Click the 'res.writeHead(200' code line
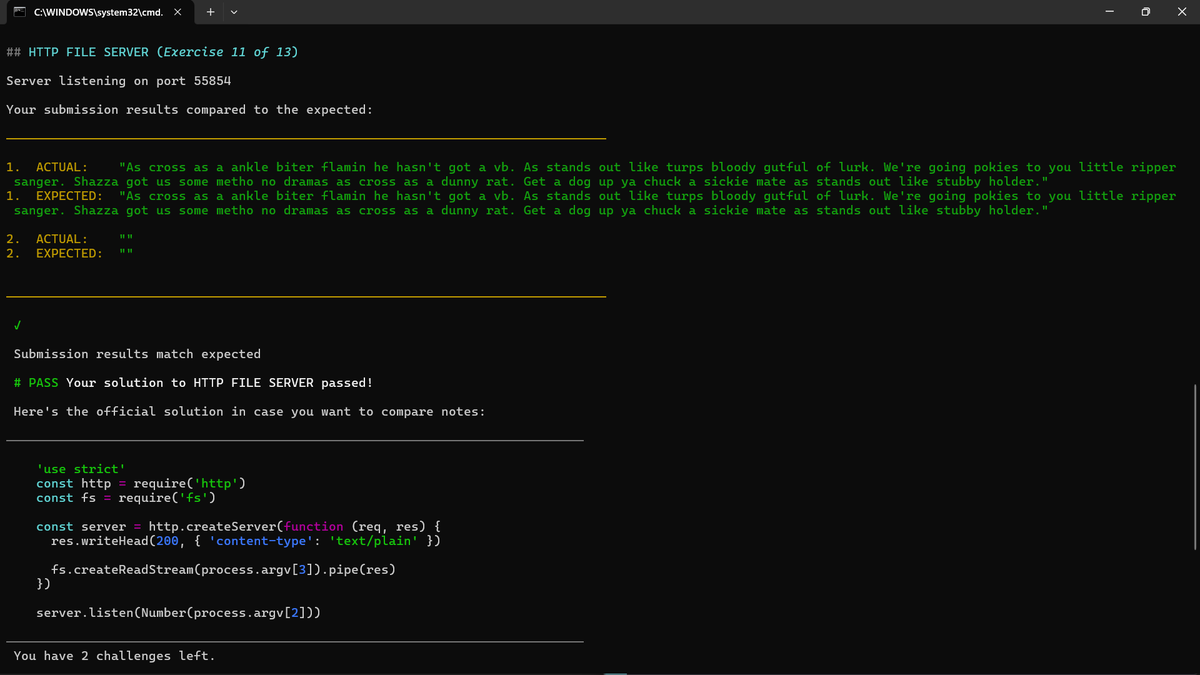1200x675 pixels. pyautogui.click(x=246, y=541)
